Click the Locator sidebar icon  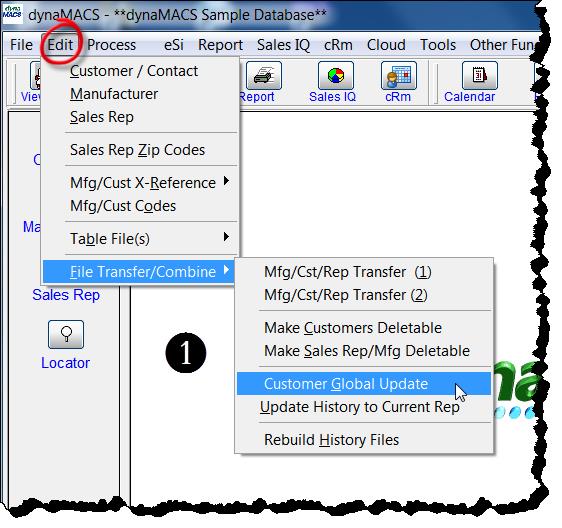coord(66,334)
